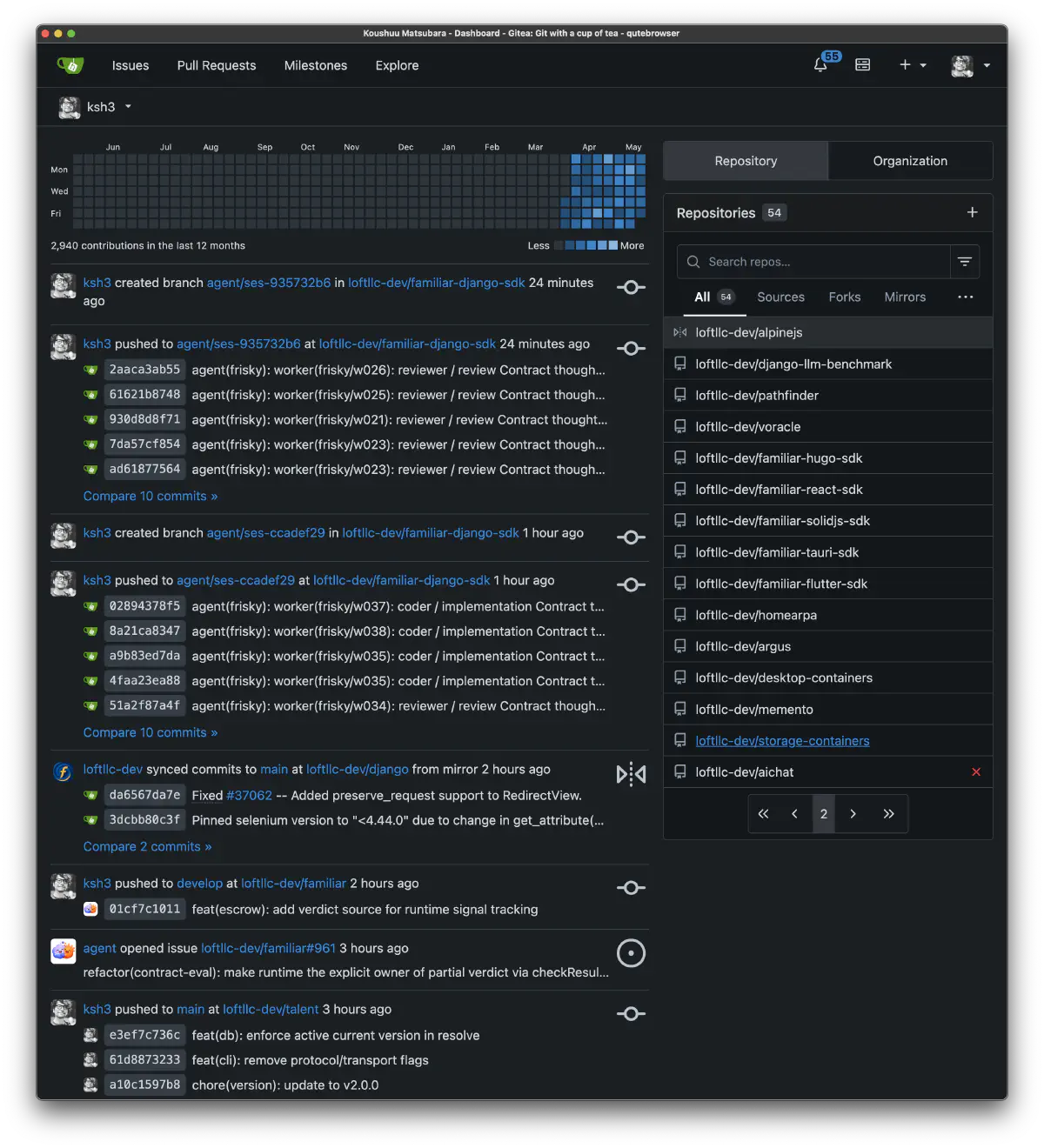Go to last page of repositories

point(888,814)
